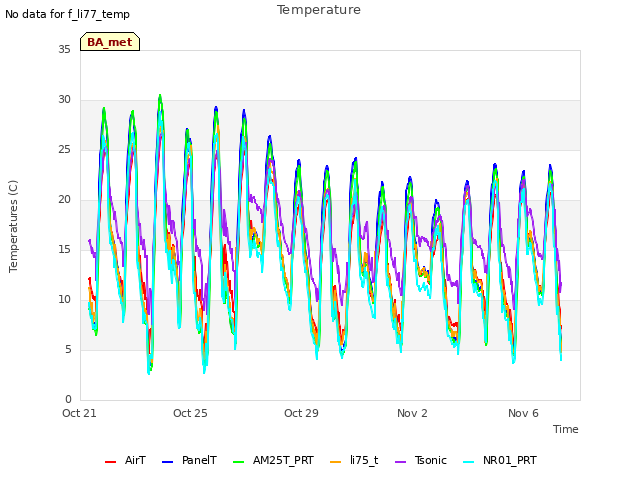The width and height of the screenshot is (640, 480).
Task: Click the blue PanelT color marker
Action: (x=167, y=462)
